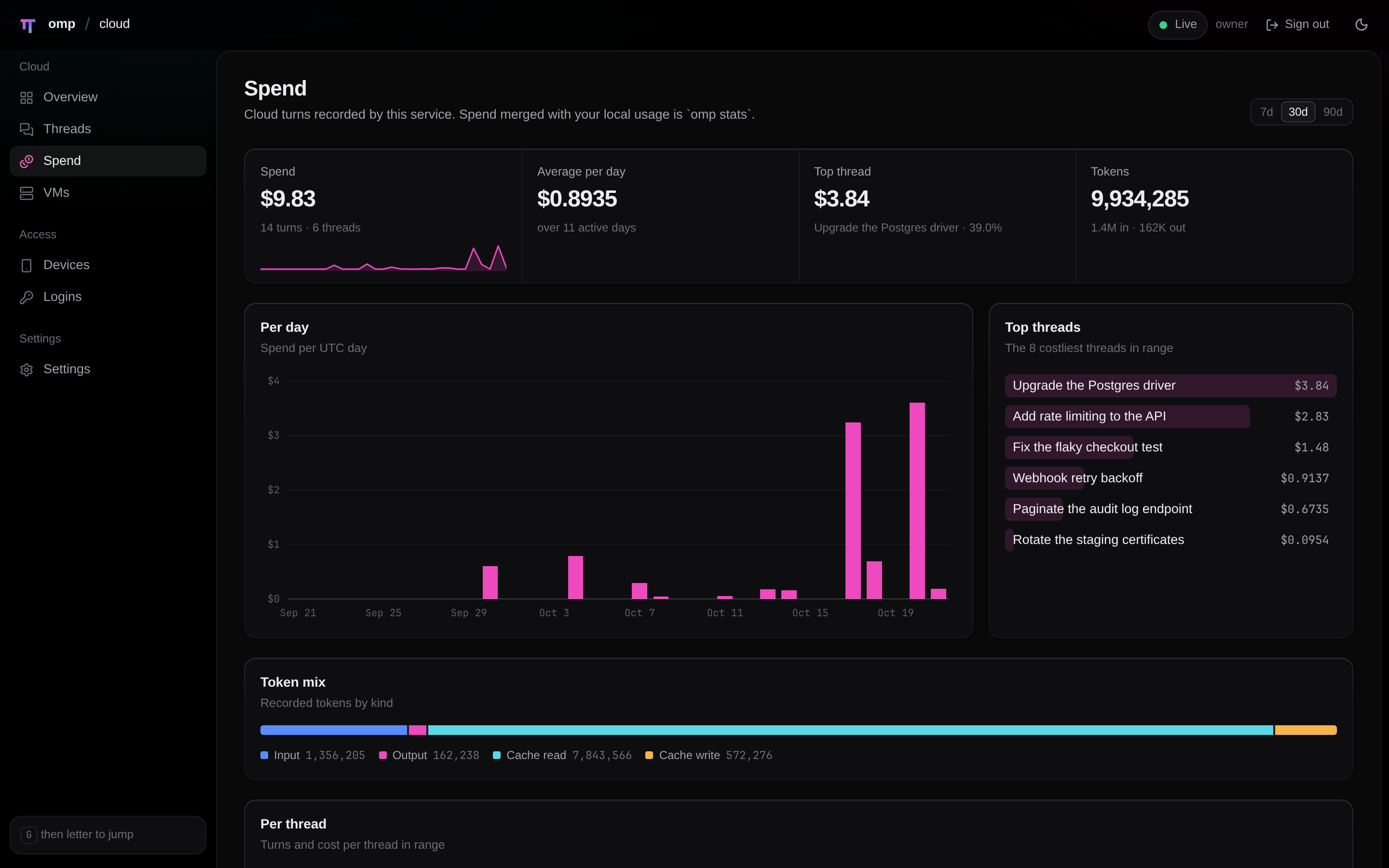Click the $0.8935 average per day value
Viewport: 1389px width, 868px height.
click(577, 199)
